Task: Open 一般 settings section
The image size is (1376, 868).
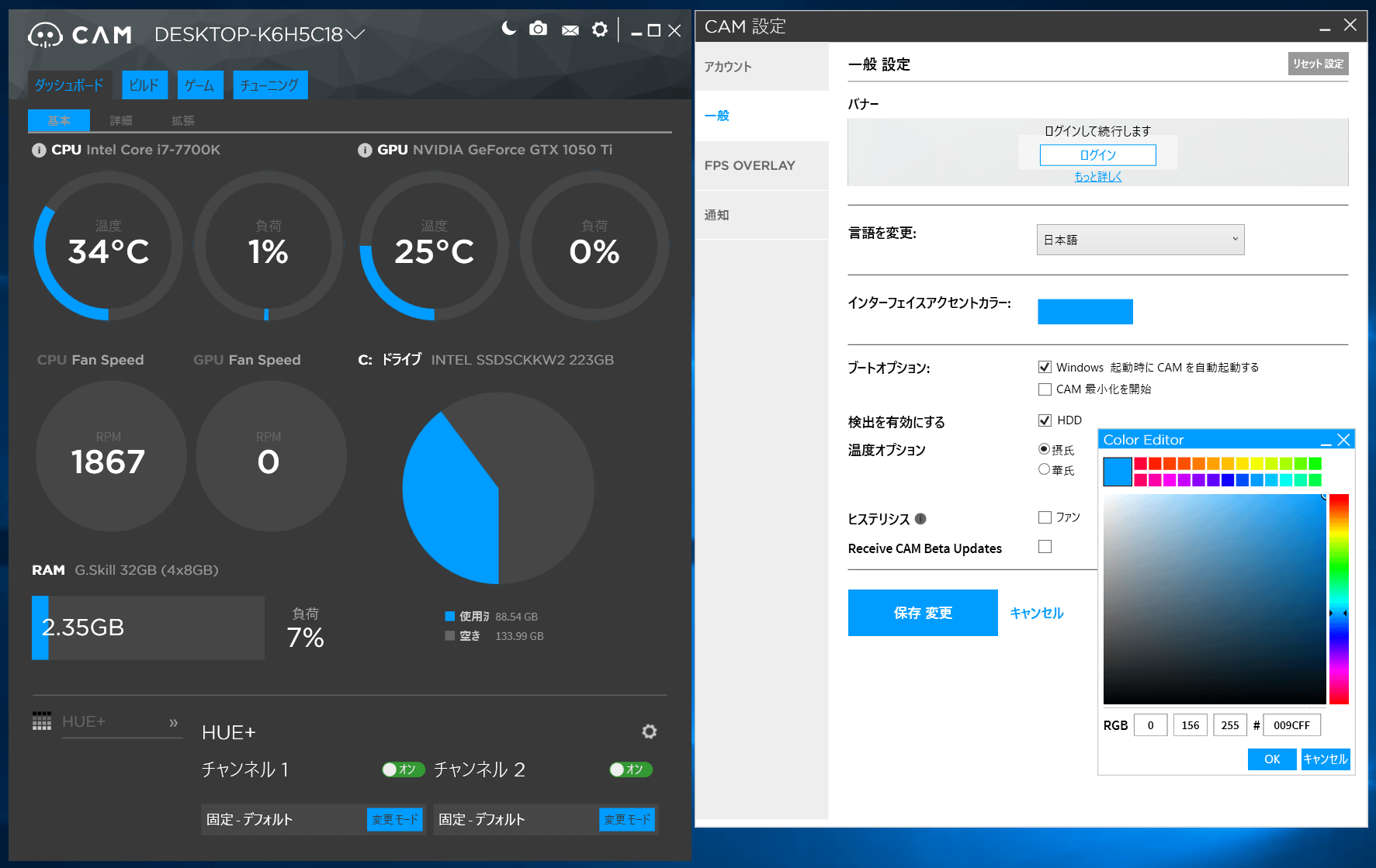Action: click(x=762, y=116)
